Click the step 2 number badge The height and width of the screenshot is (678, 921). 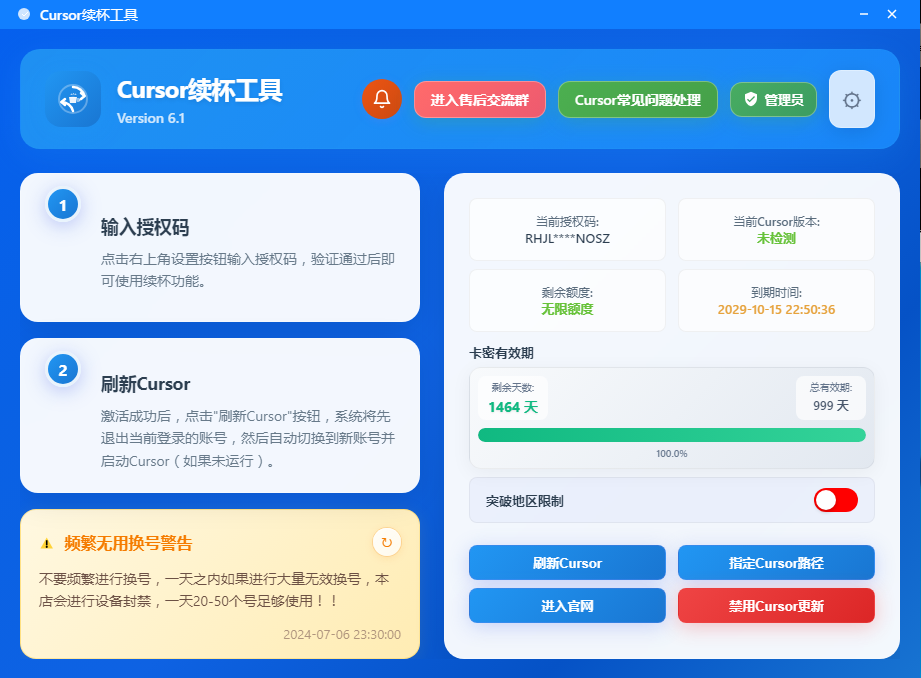coord(63,371)
